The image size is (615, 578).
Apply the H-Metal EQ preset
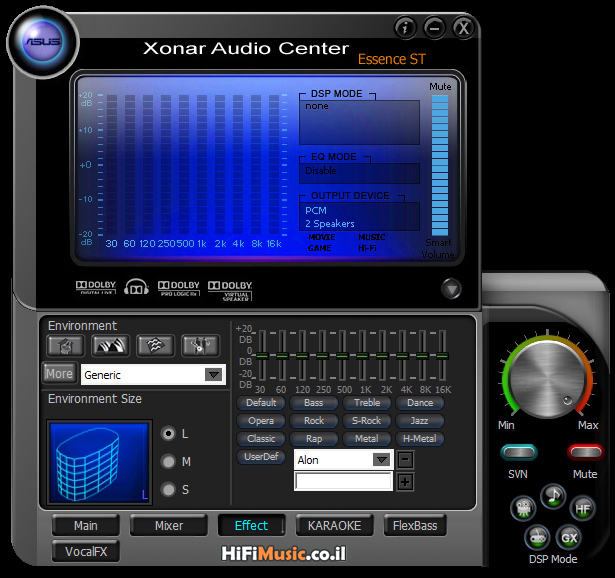pyautogui.click(x=420, y=439)
